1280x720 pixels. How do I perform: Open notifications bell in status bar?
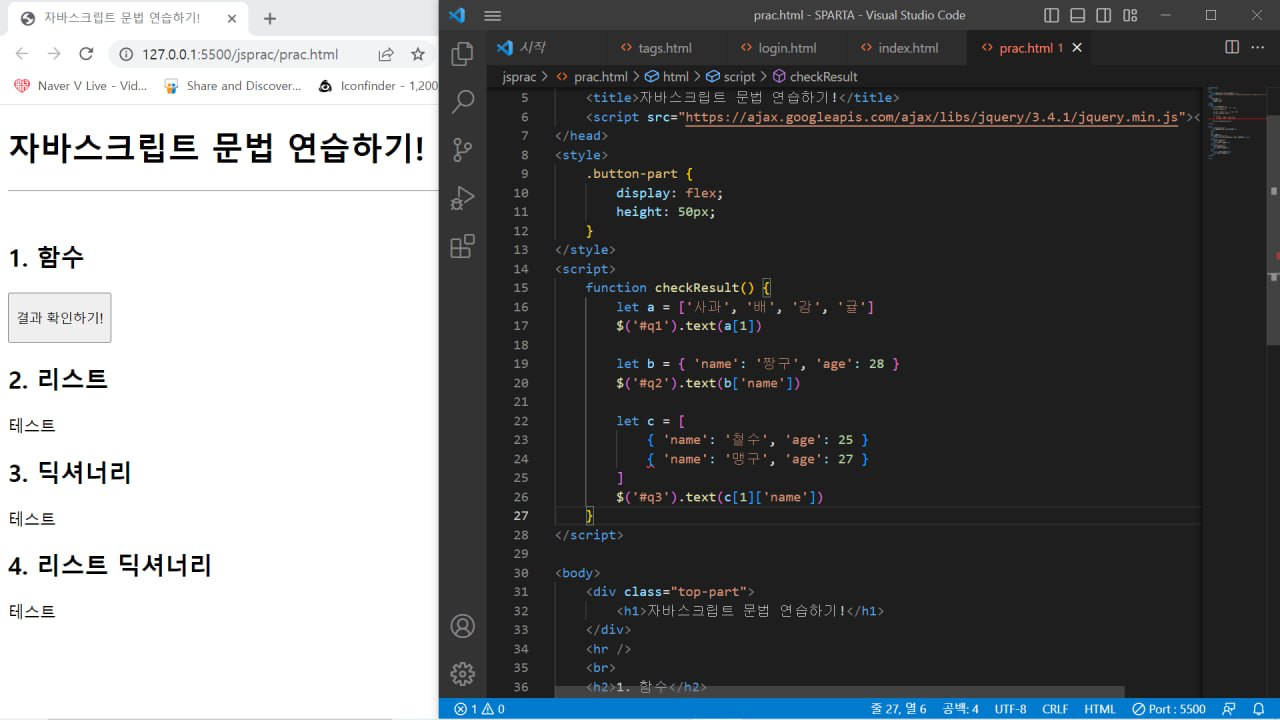click(1258, 709)
